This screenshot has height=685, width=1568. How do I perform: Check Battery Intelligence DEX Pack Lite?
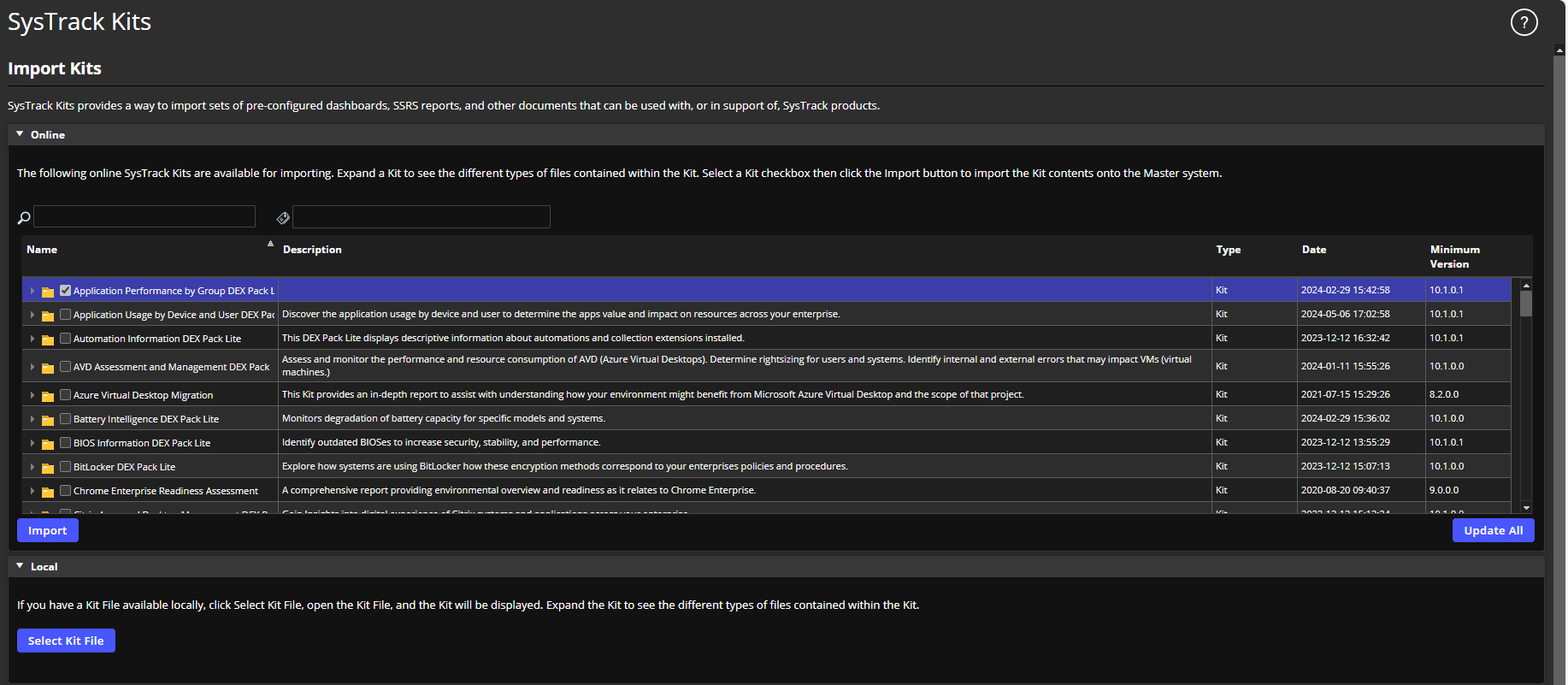click(65, 419)
